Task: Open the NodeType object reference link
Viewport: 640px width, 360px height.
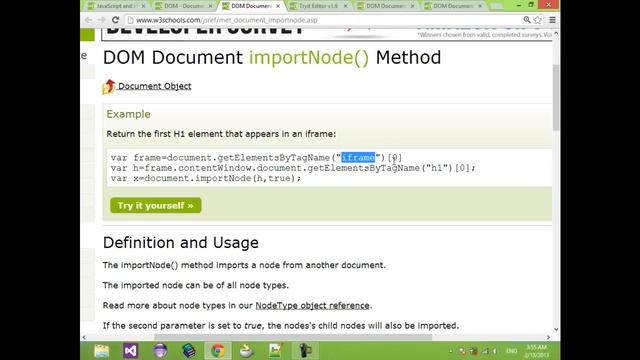Action: coord(312,305)
